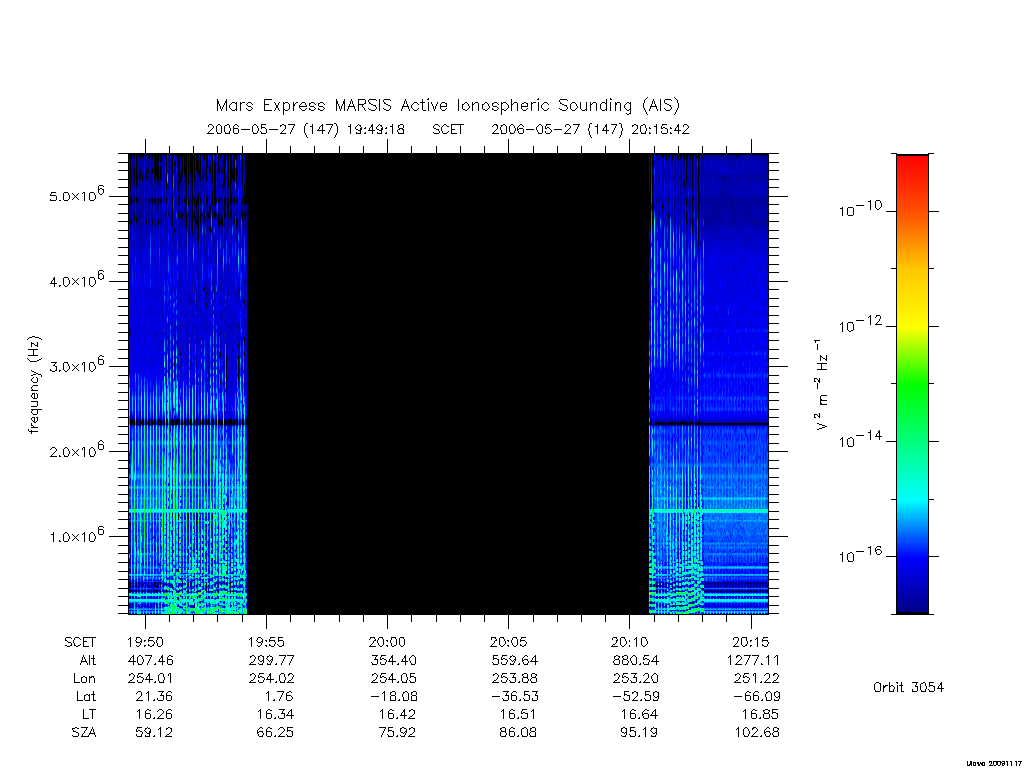The height and width of the screenshot is (768, 1024).
Task: Click the start time 19:49:18 in subtitle
Action: (x=376, y=129)
